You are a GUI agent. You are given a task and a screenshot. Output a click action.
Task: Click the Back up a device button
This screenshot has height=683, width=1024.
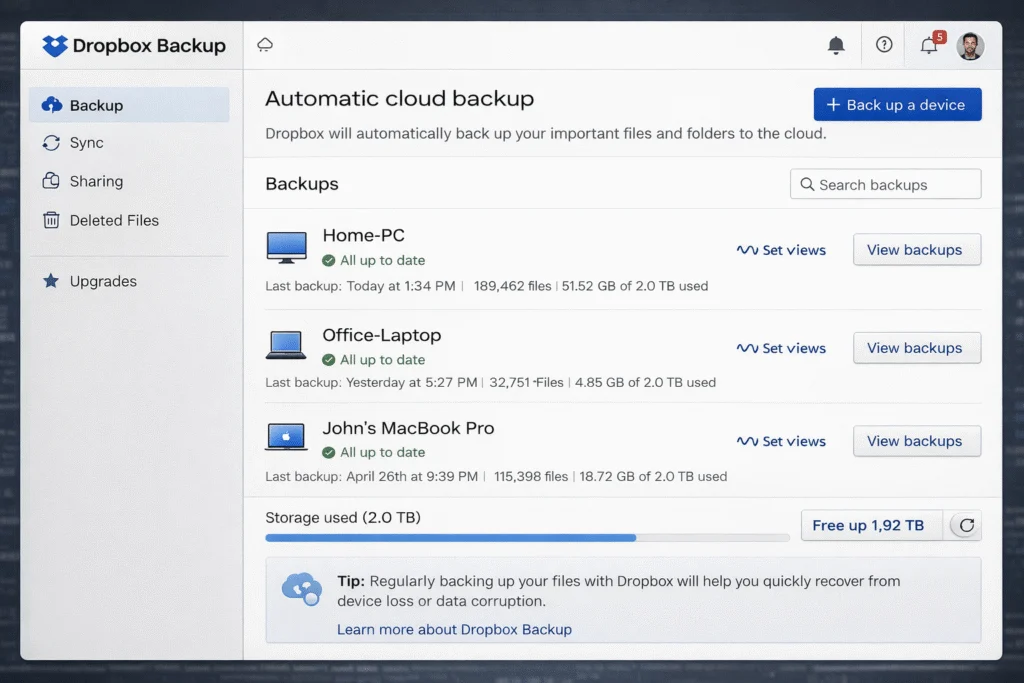(x=897, y=104)
